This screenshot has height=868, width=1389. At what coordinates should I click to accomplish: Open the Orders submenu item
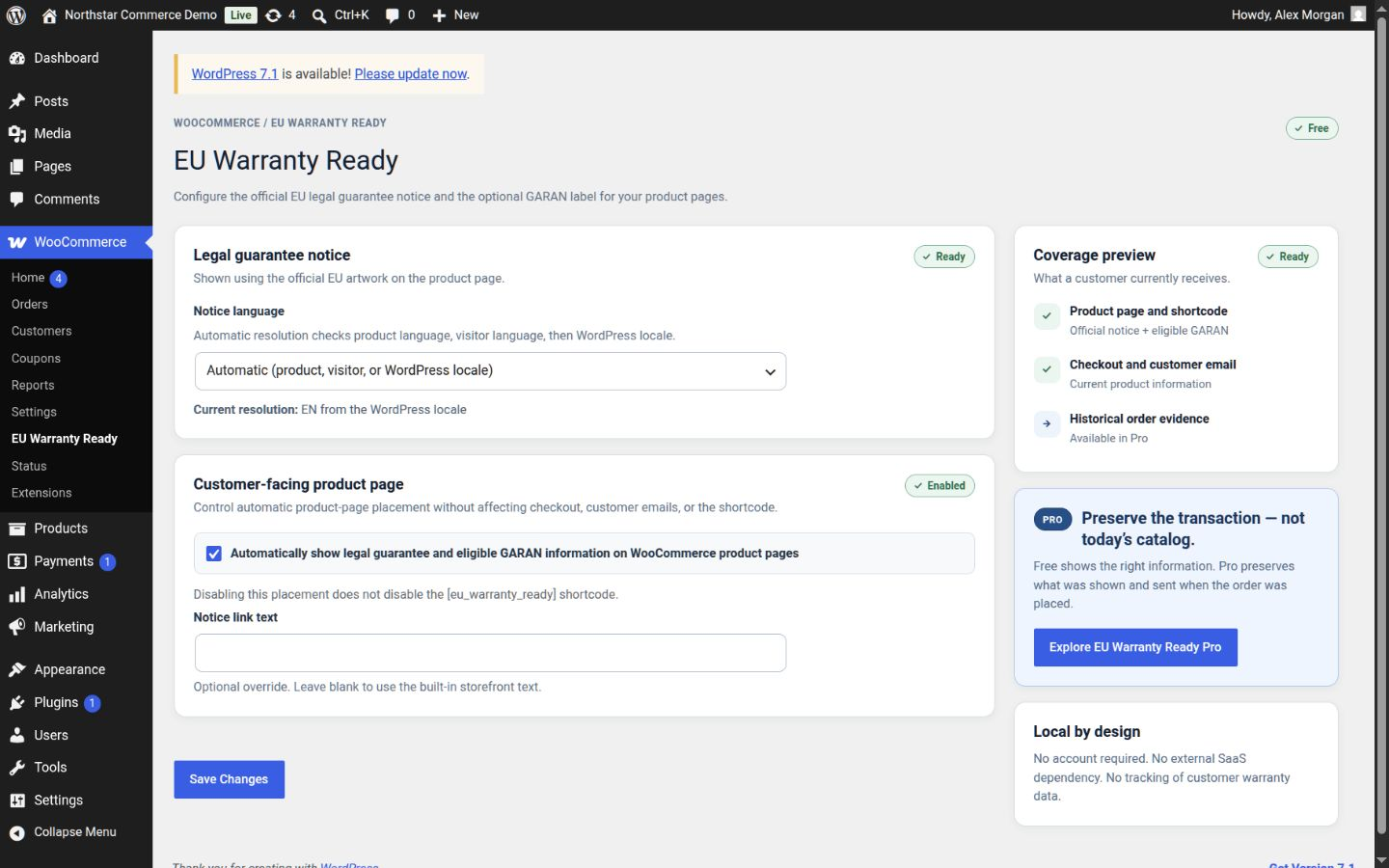(30, 305)
